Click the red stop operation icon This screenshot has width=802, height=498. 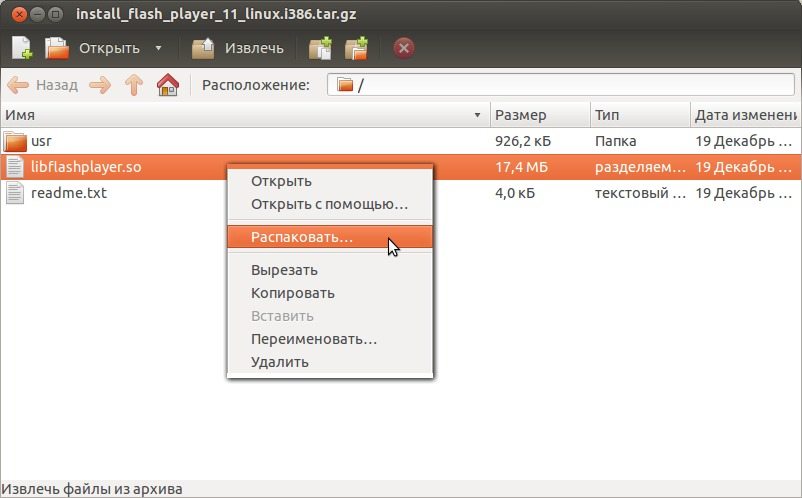[404, 48]
